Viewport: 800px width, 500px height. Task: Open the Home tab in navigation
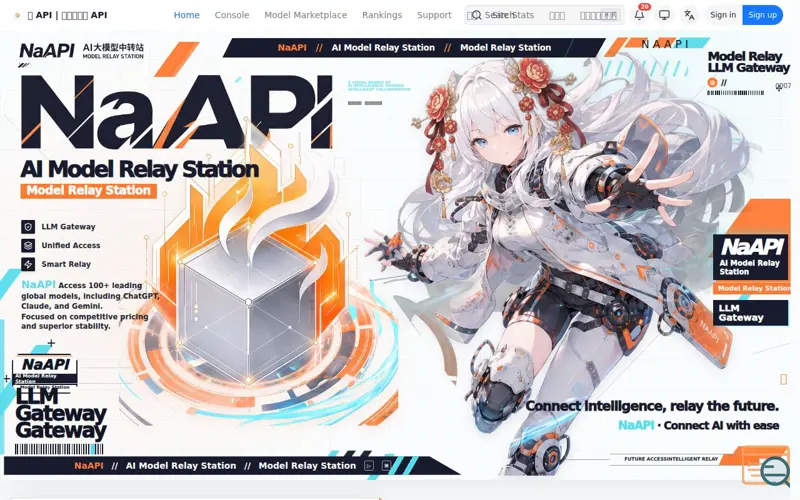186,15
